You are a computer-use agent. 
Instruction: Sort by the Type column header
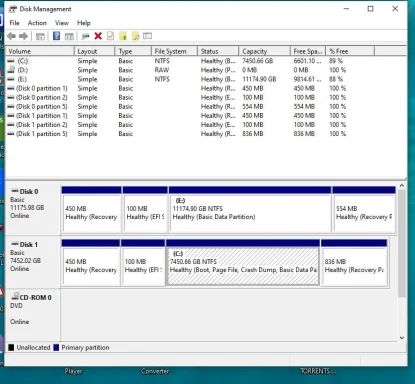(x=133, y=51)
